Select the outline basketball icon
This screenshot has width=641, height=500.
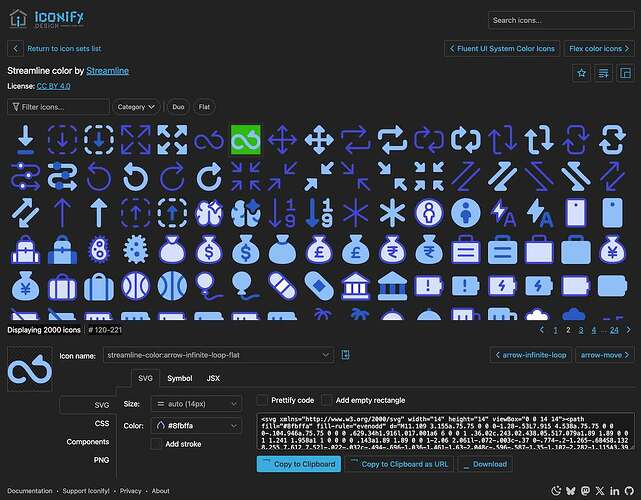136,286
